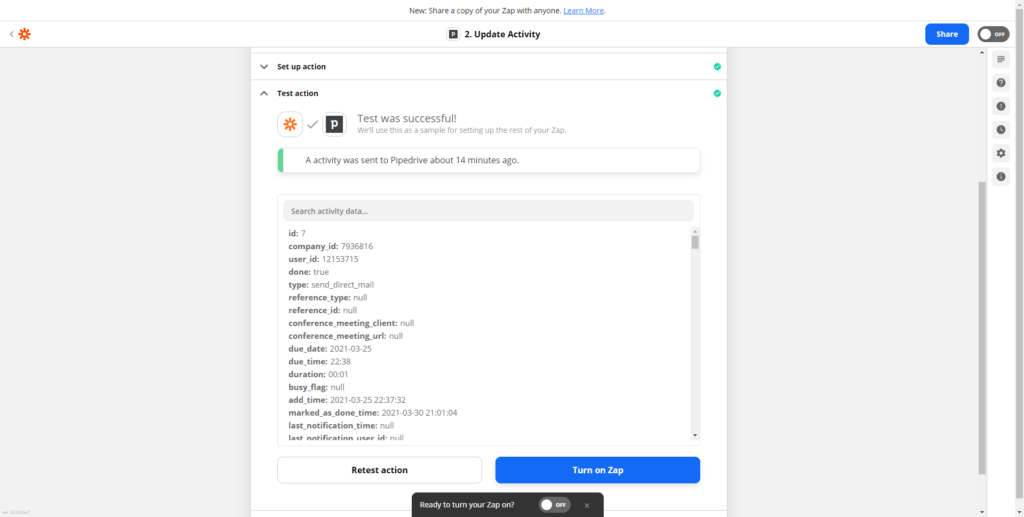
Task: Dismiss the Ready to turn your Zap on popup
Action: coord(586,505)
